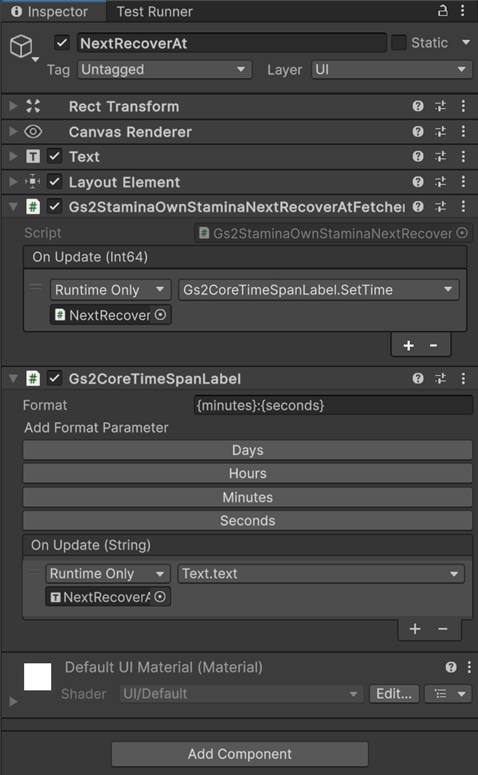
Task: Click GameObject cube icon selector
Action: click(22, 47)
